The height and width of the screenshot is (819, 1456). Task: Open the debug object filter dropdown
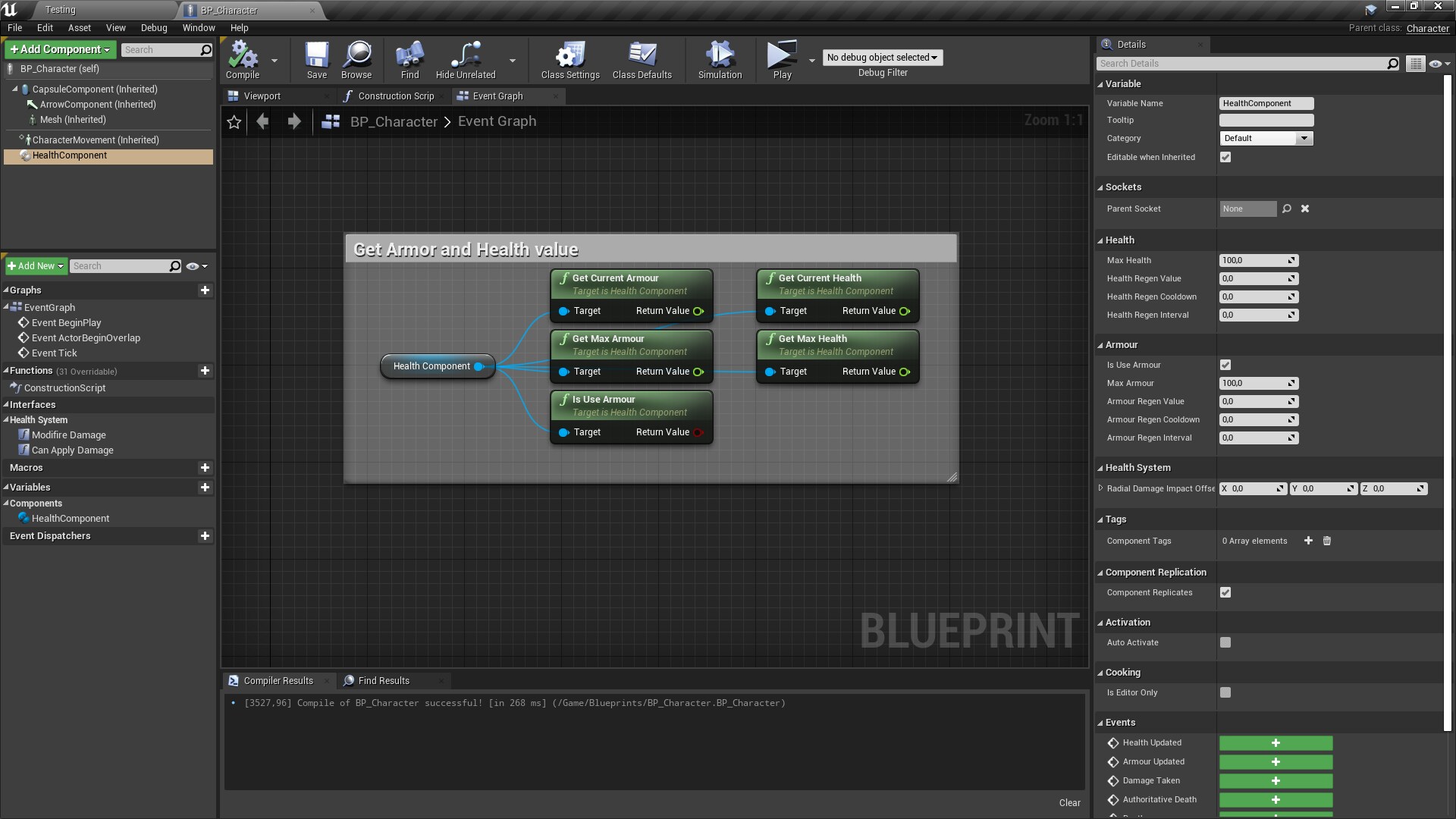click(882, 58)
